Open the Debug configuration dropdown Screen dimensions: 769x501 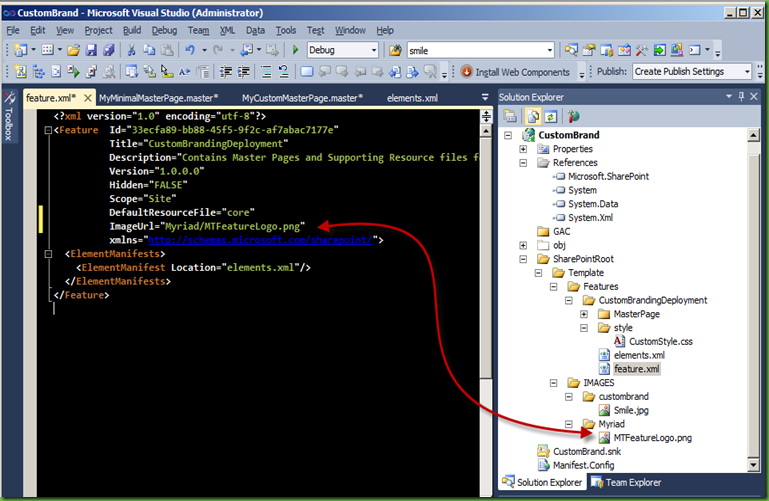coord(373,50)
